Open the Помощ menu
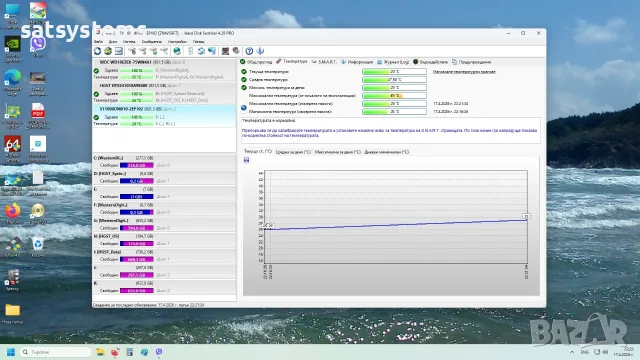640x360 pixels. click(199, 42)
